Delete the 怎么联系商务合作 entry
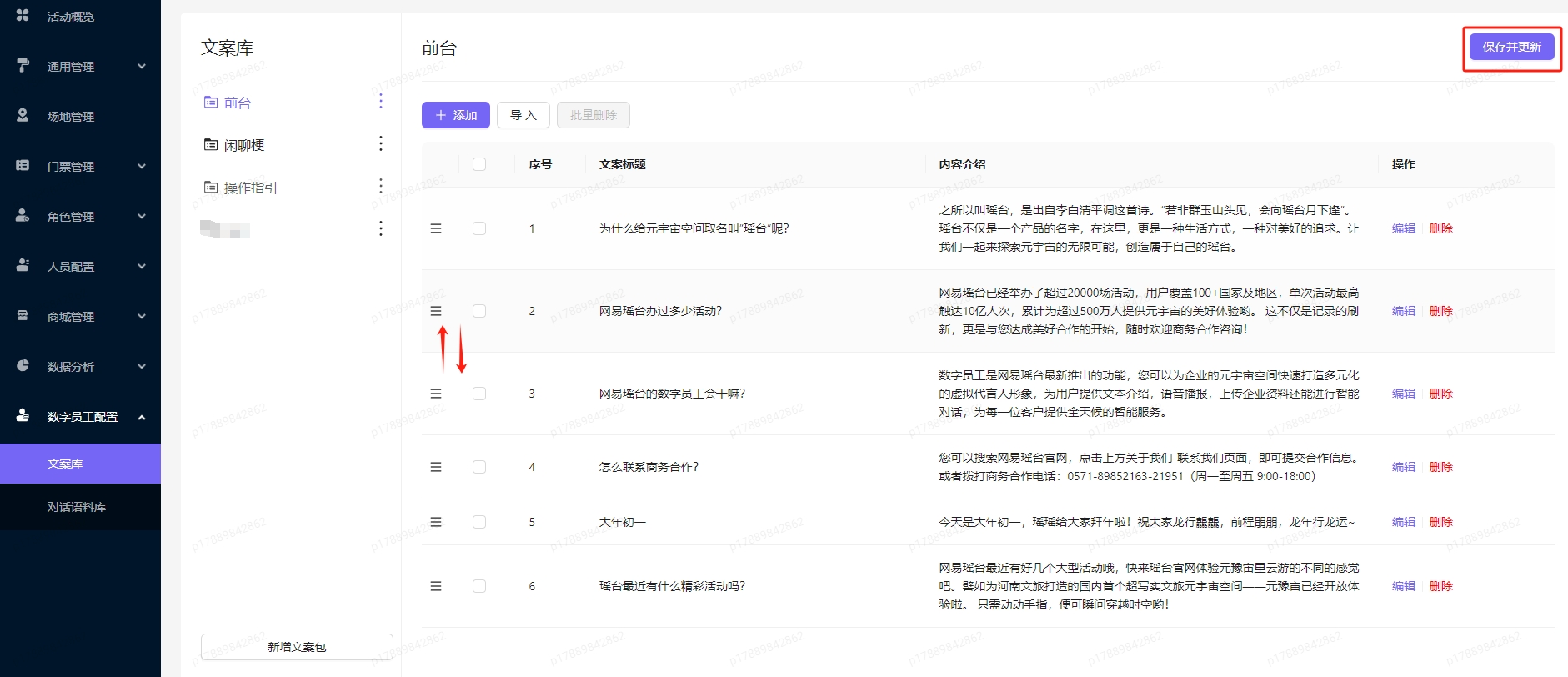 pyautogui.click(x=1441, y=467)
